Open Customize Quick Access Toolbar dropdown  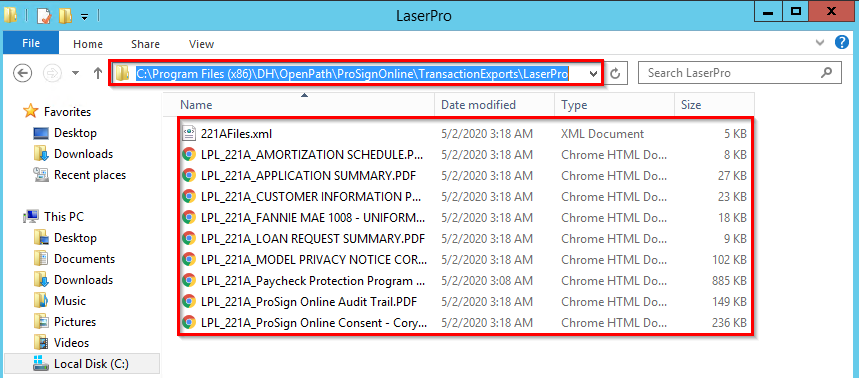click(x=84, y=16)
